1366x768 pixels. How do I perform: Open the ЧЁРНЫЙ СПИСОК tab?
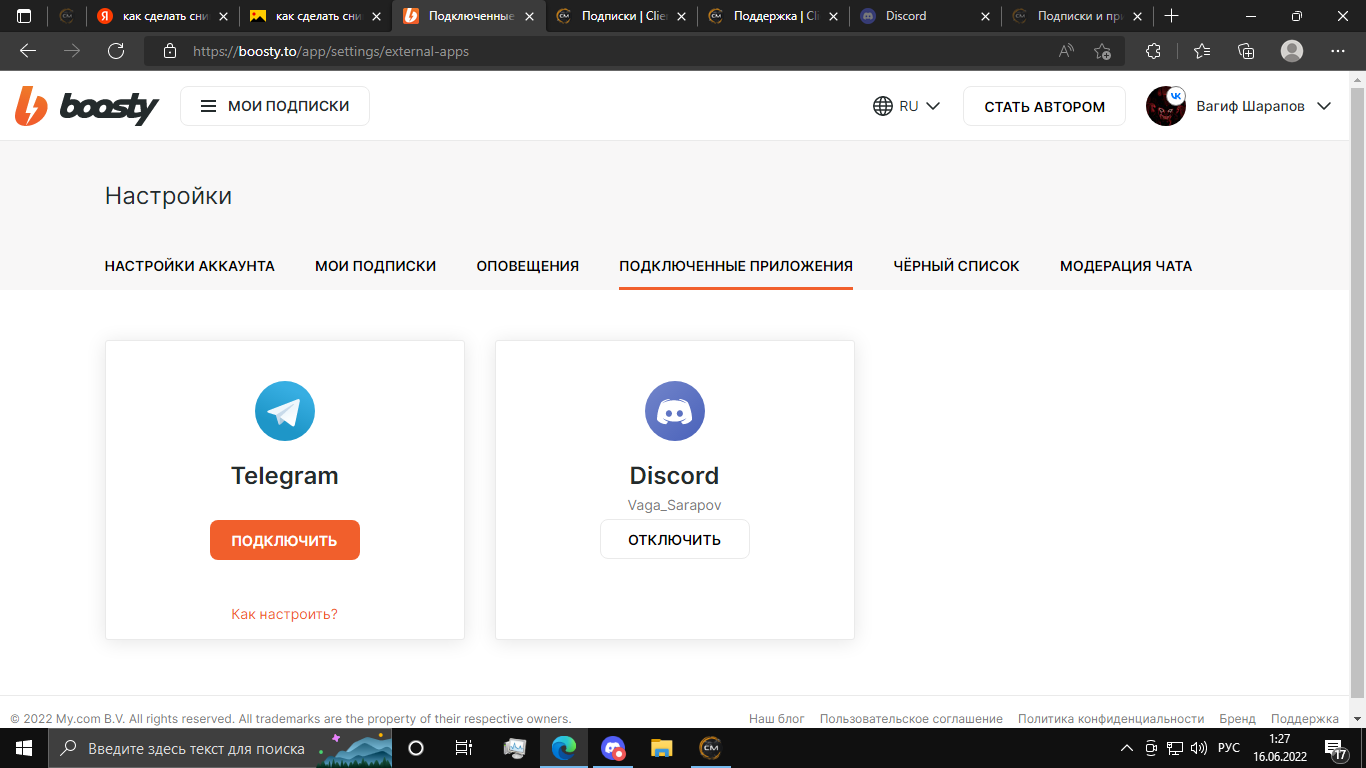[956, 266]
